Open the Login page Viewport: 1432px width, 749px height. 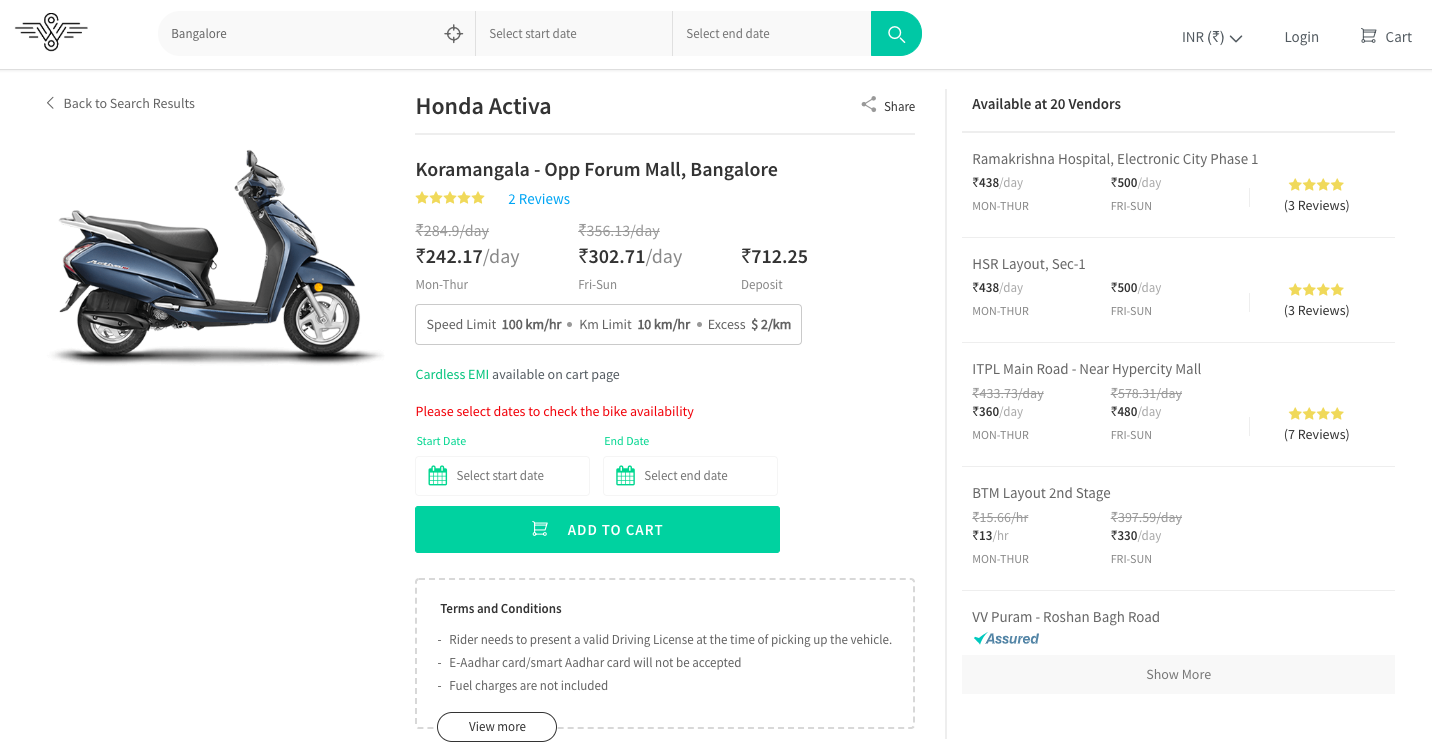coord(1301,37)
